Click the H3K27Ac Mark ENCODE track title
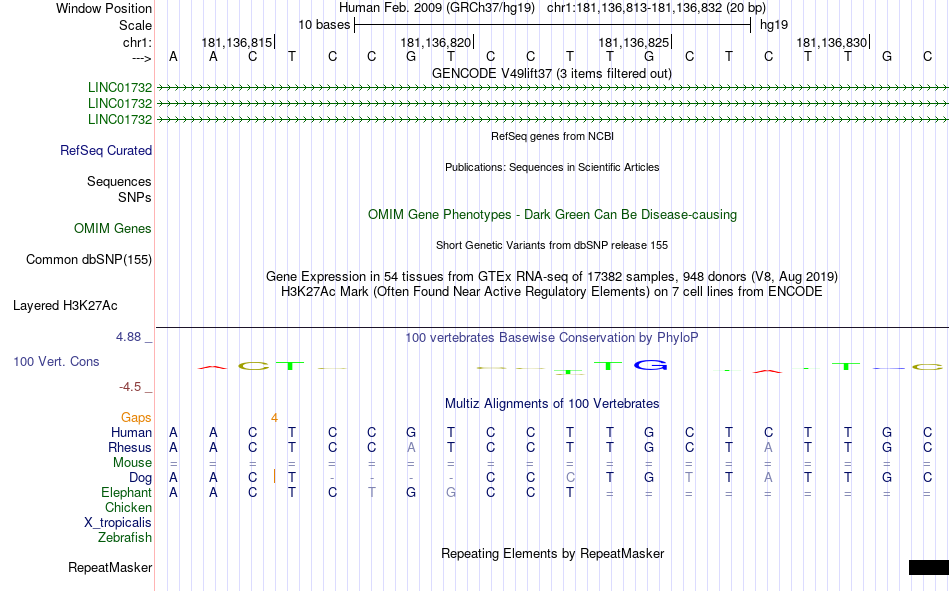This screenshot has width=950, height=591. point(552,292)
